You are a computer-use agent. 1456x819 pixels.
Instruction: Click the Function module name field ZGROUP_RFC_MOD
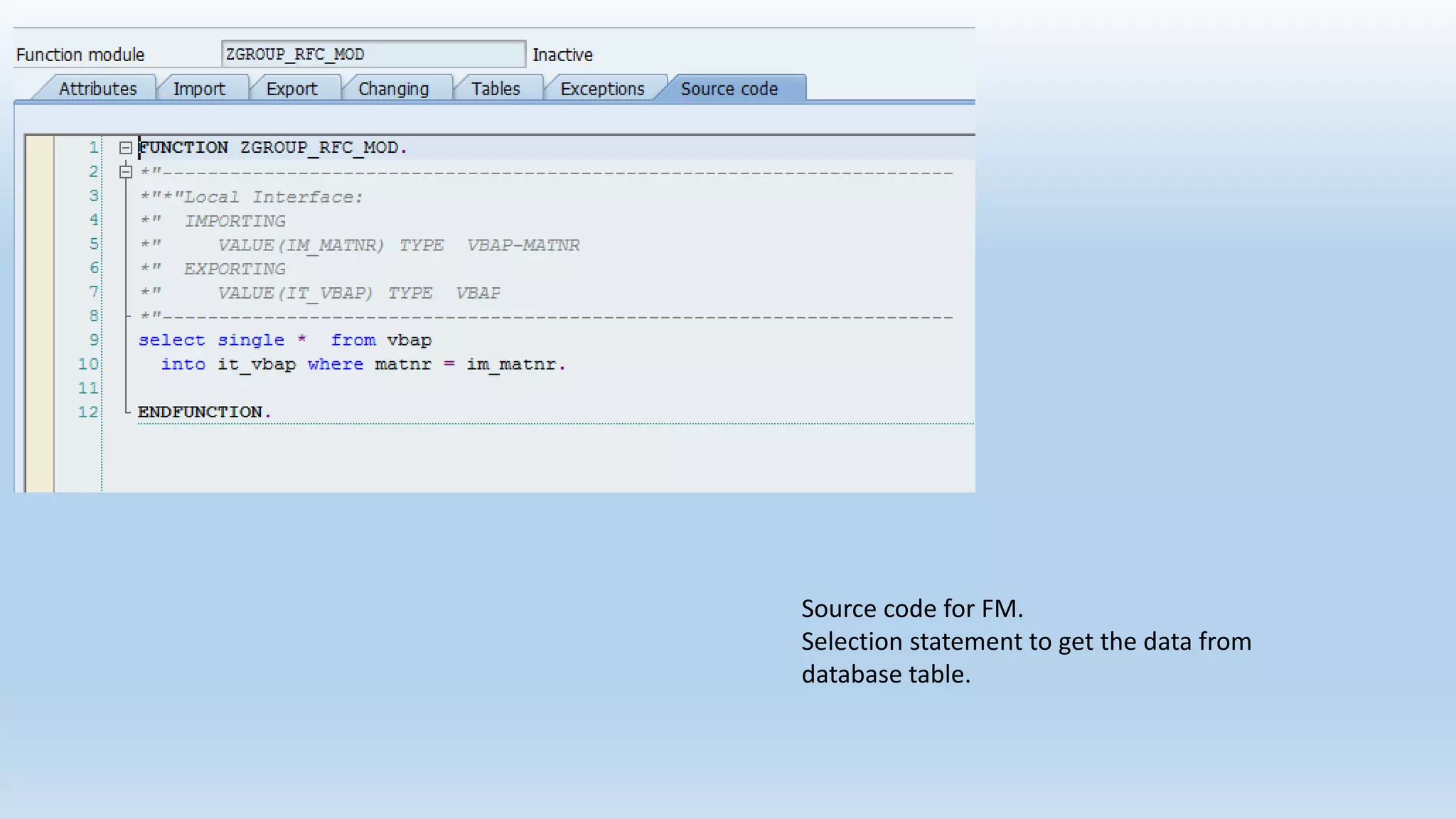pos(373,54)
